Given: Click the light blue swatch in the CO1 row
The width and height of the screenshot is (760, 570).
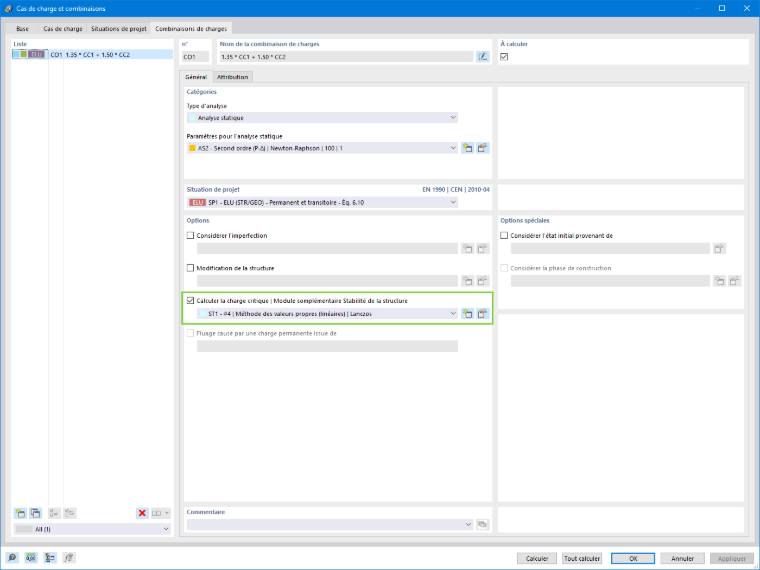Looking at the screenshot, I should [16, 54].
